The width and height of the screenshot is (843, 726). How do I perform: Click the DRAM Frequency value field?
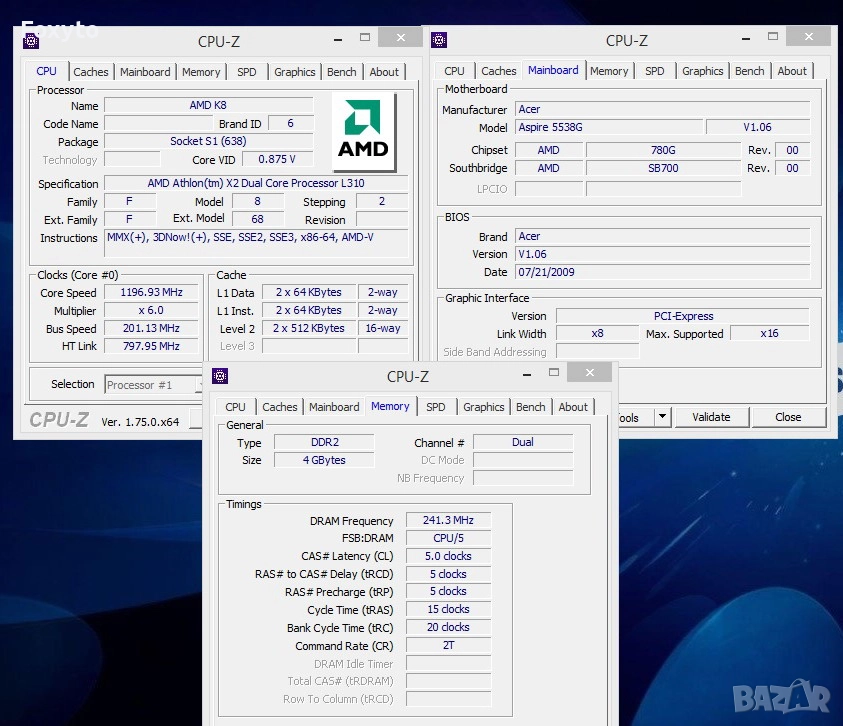coord(448,521)
